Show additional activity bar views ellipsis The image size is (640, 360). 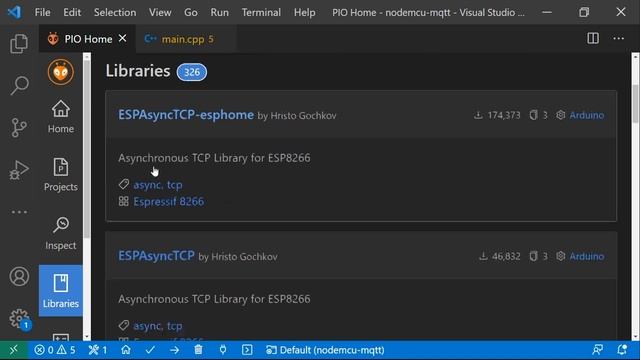pos(19,212)
